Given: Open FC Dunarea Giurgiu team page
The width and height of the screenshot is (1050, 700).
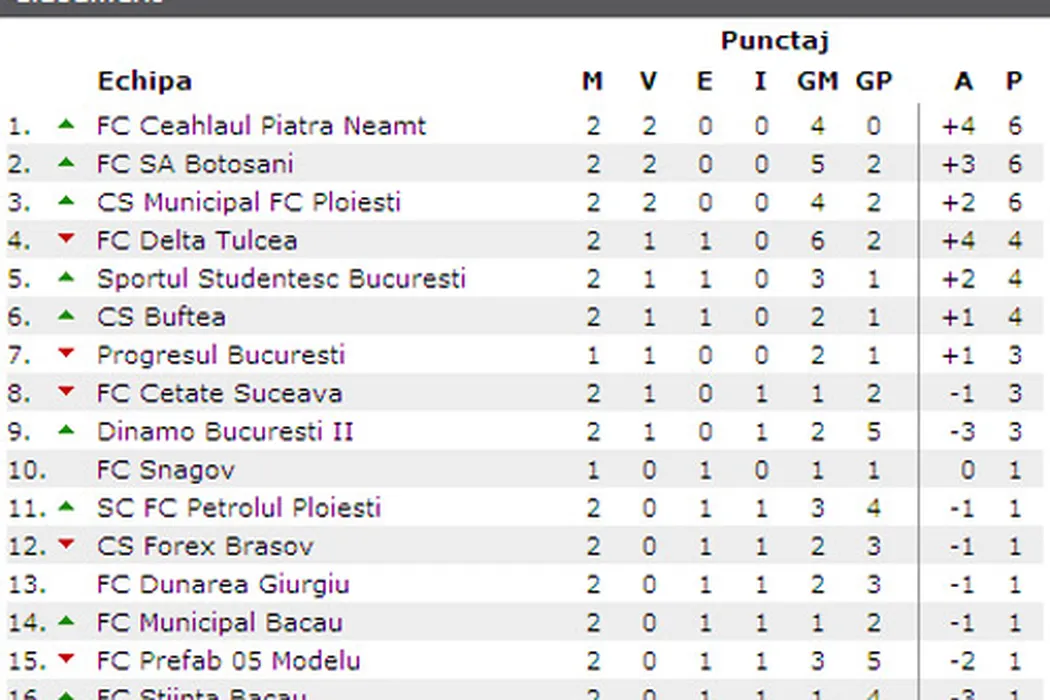Looking at the screenshot, I should tap(223, 584).
